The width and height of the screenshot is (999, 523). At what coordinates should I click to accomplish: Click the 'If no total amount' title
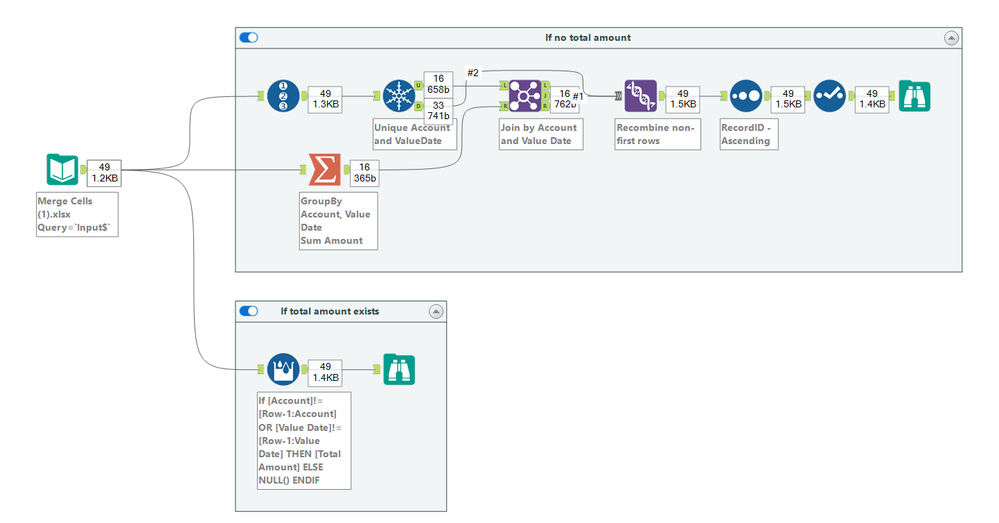[x=588, y=38]
